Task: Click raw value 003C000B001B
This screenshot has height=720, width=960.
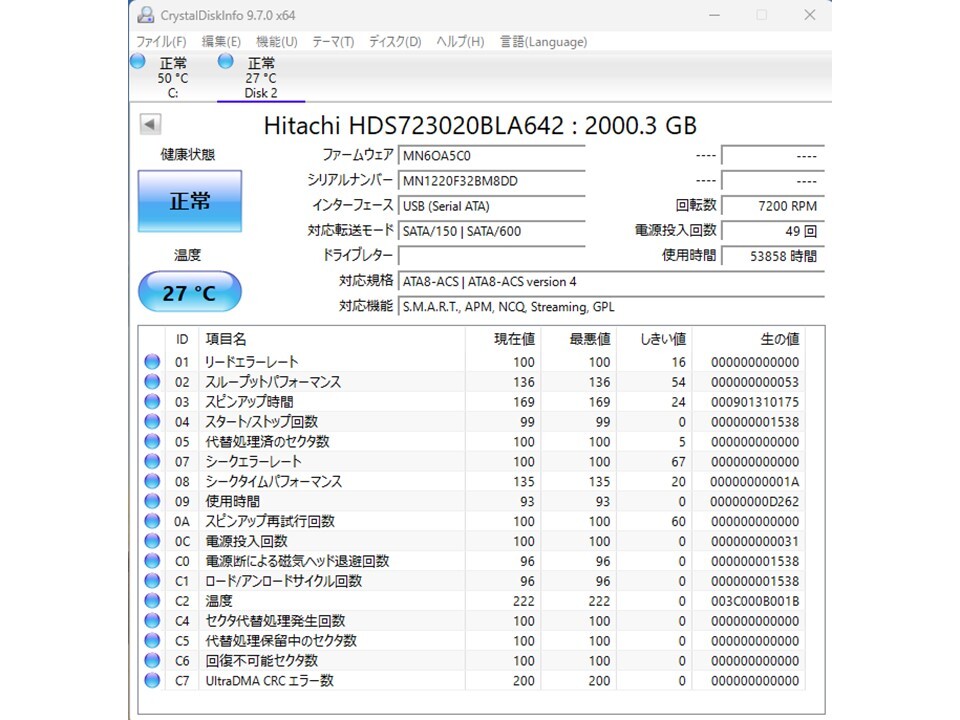Action: pyautogui.click(x=755, y=601)
